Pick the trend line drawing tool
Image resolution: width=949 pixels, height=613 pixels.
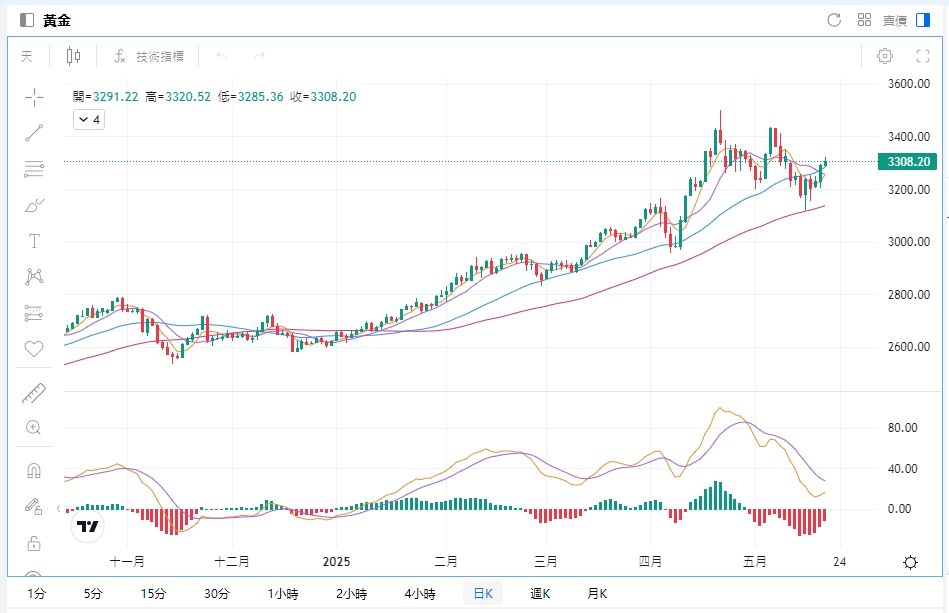click(34, 132)
